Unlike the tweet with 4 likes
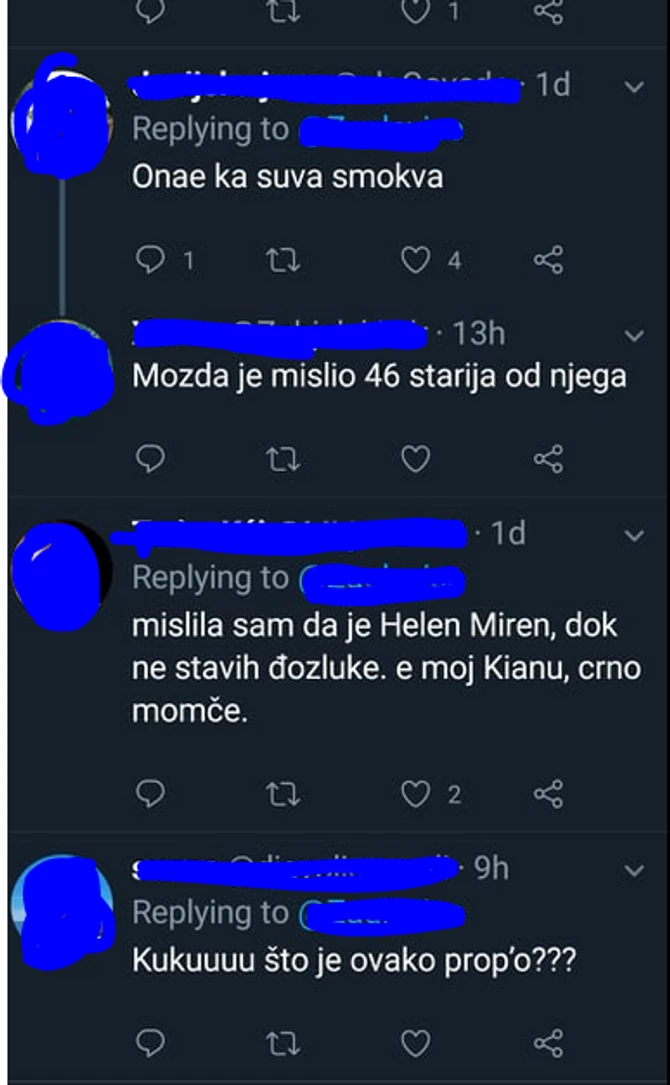 [x=416, y=259]
